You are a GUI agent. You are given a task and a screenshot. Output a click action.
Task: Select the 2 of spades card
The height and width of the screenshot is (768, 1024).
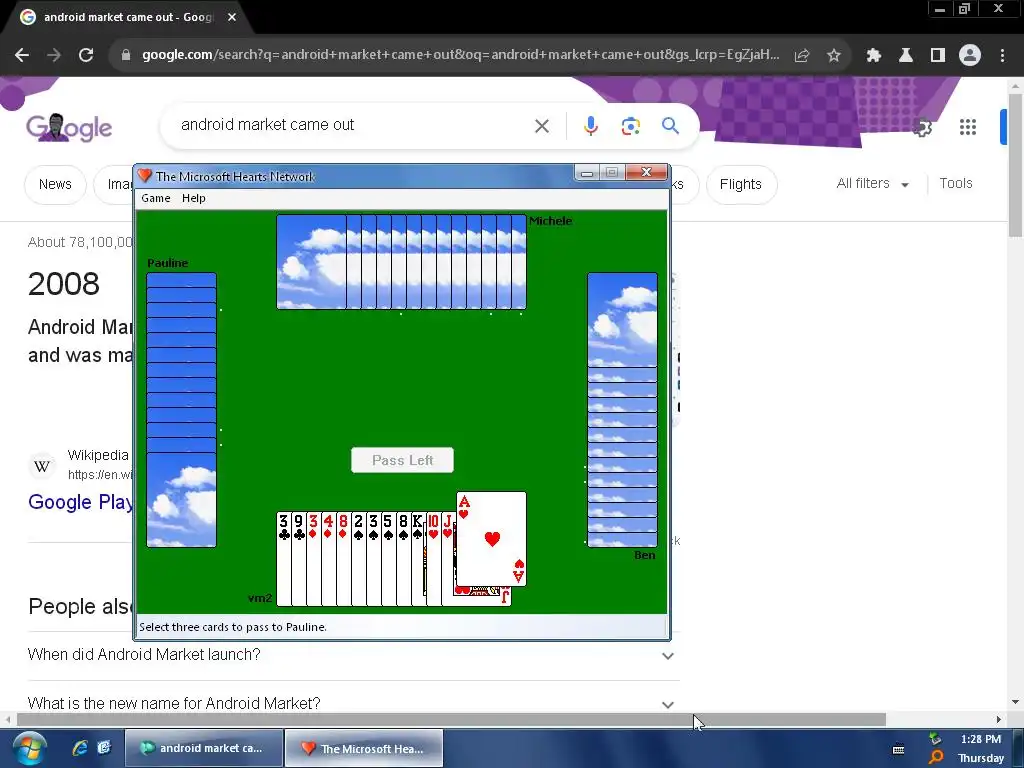pos(359,558)
